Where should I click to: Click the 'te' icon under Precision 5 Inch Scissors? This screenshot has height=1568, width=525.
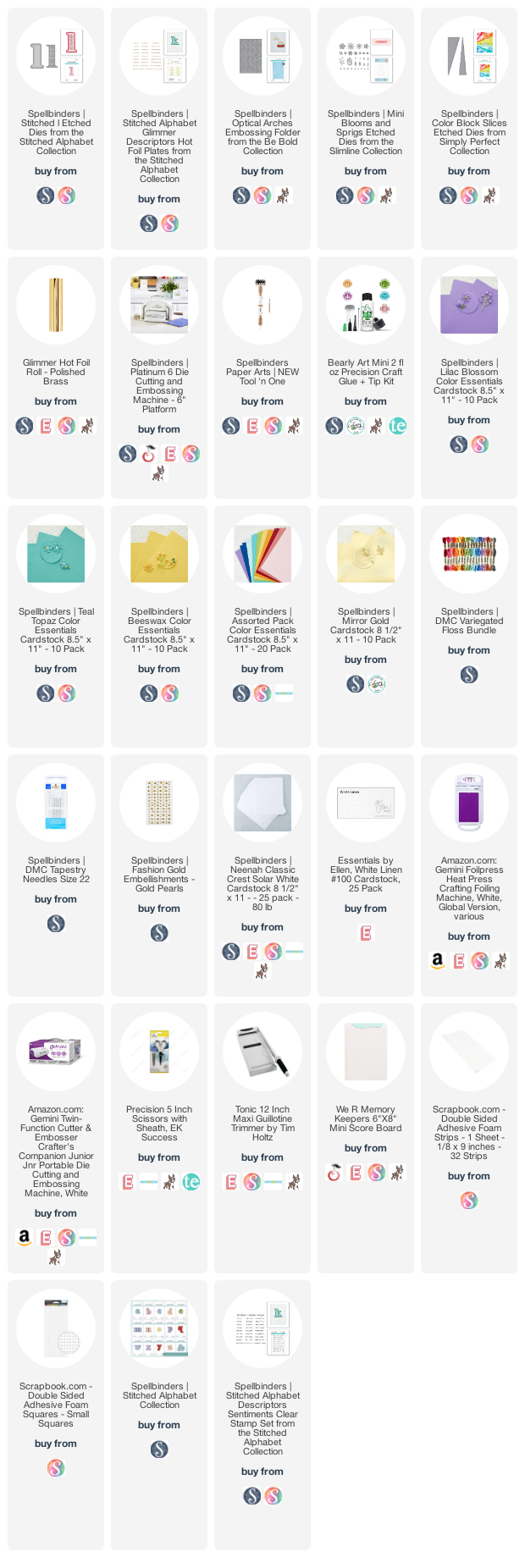click(x=191, y=1182)
